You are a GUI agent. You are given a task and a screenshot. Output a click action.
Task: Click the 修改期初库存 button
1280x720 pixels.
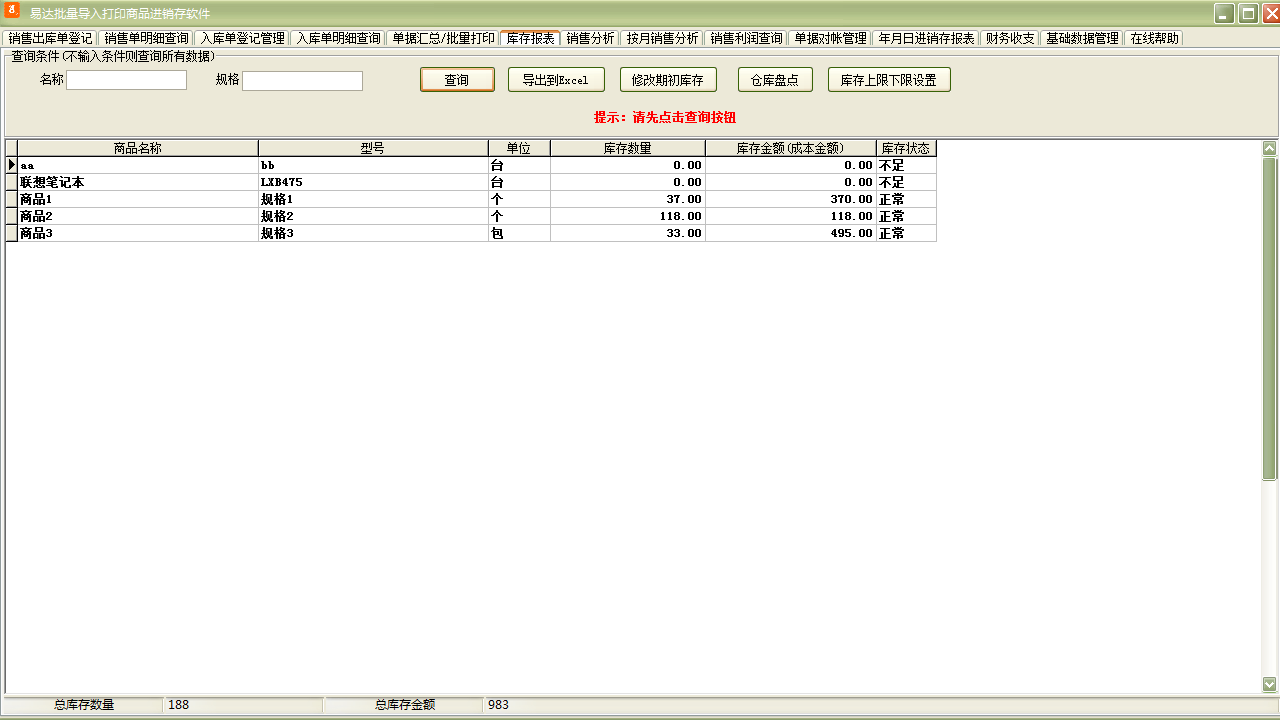pos(668,80)
